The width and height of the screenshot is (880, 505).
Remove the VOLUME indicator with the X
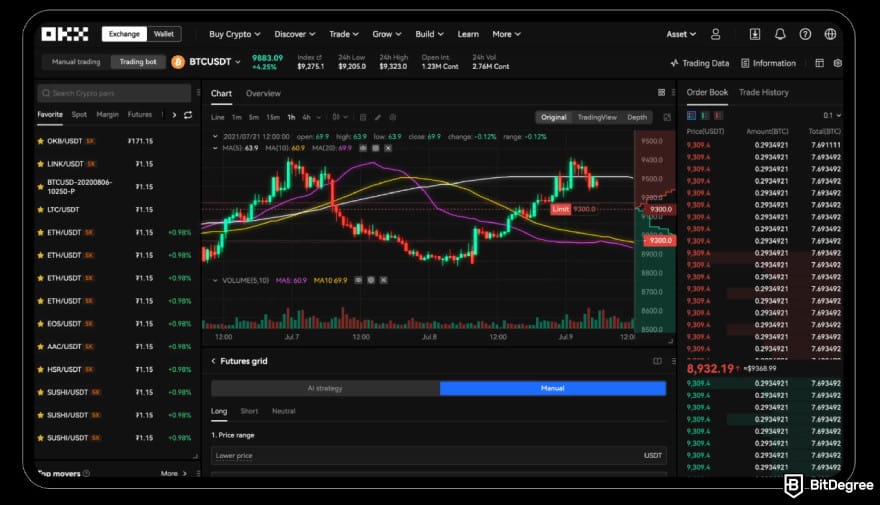[x=383, y=280]
